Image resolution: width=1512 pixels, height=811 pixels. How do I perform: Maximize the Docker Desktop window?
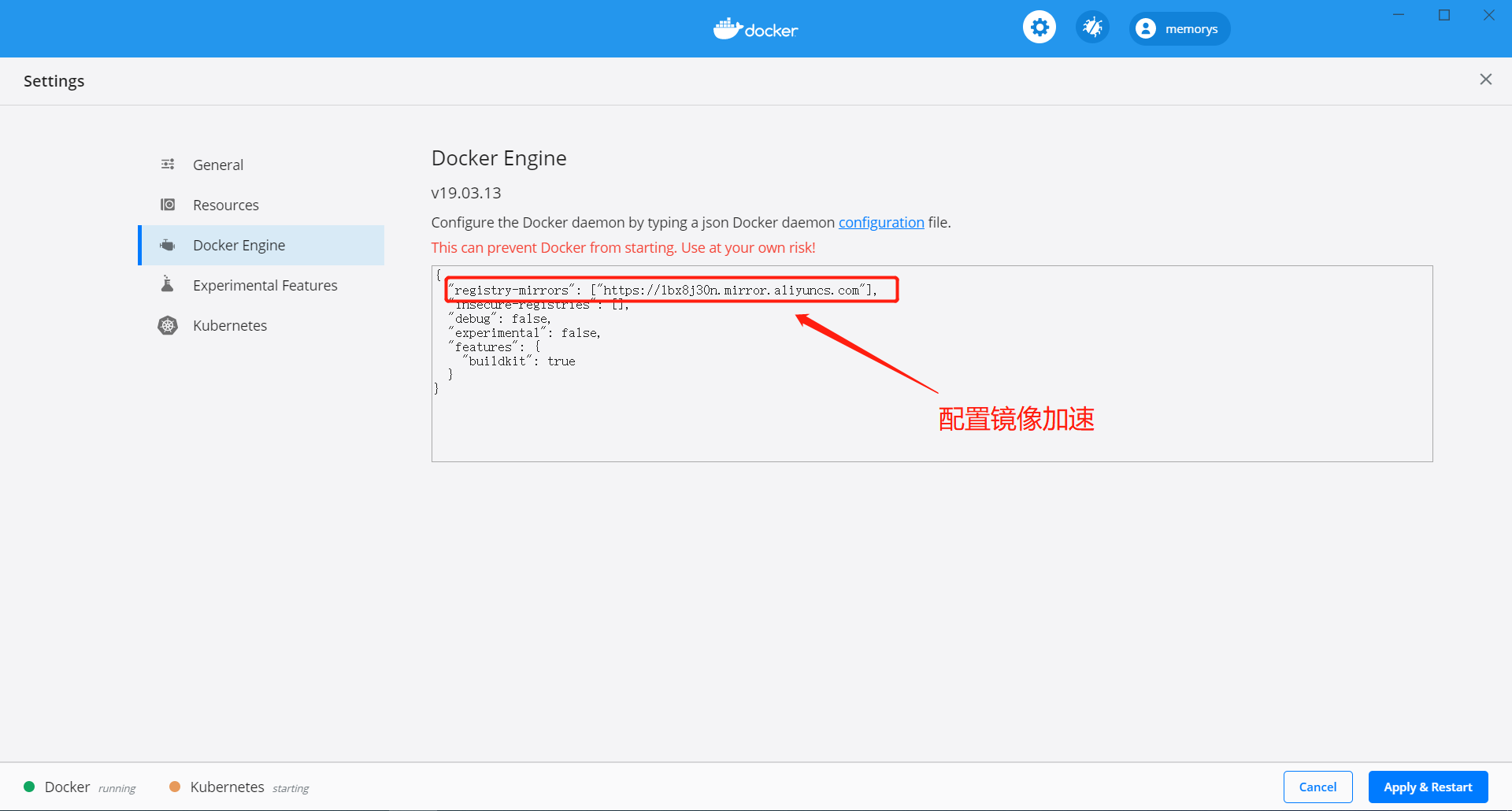coord(1444,15)
